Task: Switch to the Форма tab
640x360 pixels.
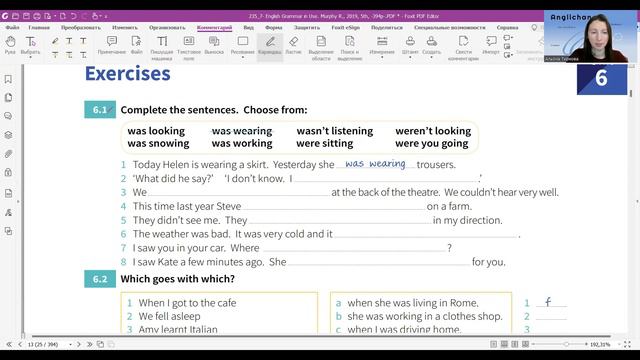Action: click(273, 27)
